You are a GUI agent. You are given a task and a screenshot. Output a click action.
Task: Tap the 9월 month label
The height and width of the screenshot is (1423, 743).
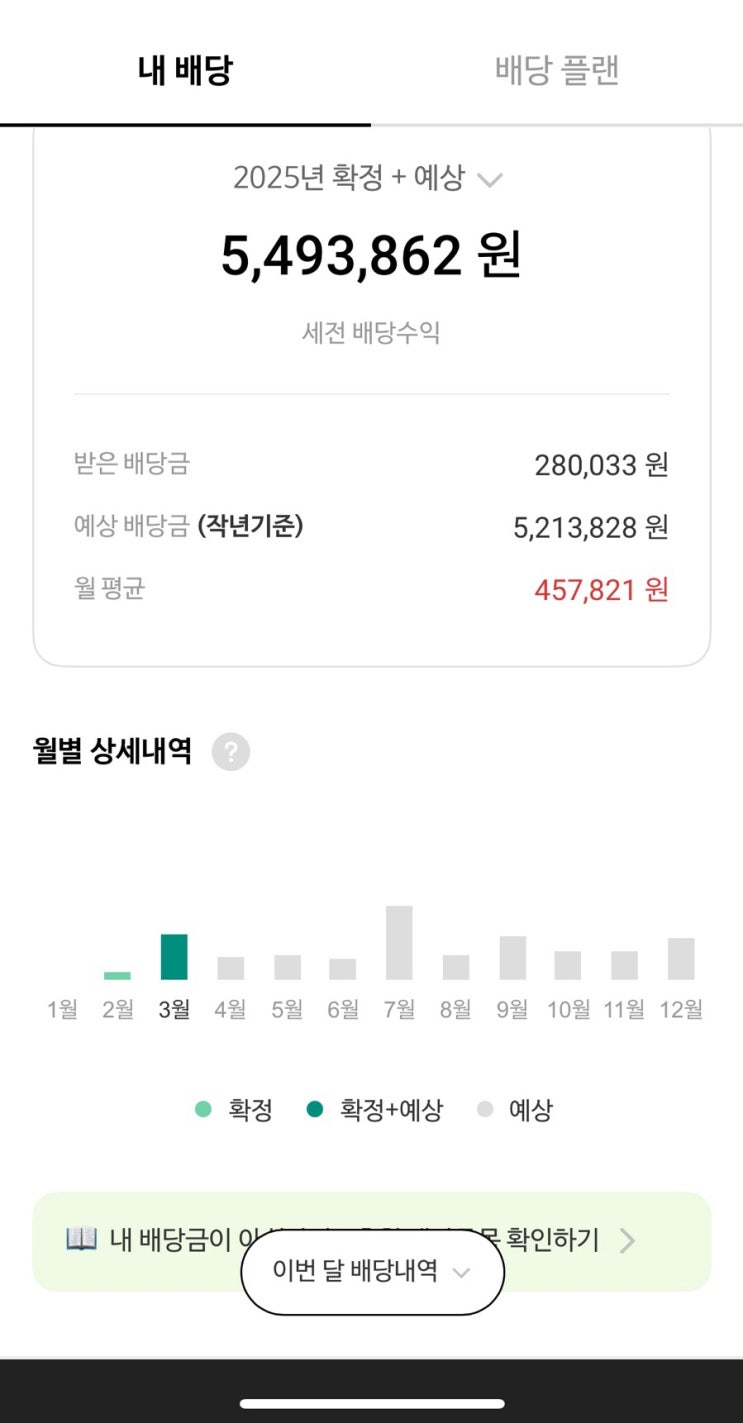(512, 1010)
